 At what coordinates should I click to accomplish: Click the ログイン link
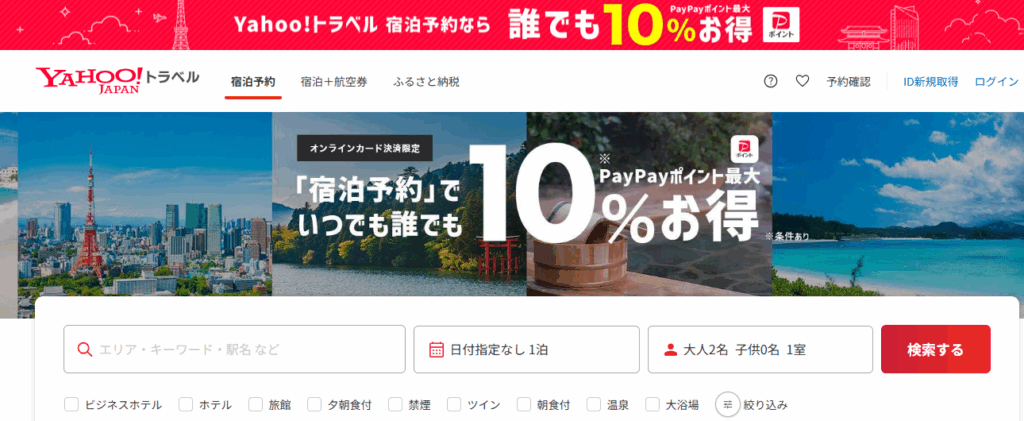(x=996, y=82)
